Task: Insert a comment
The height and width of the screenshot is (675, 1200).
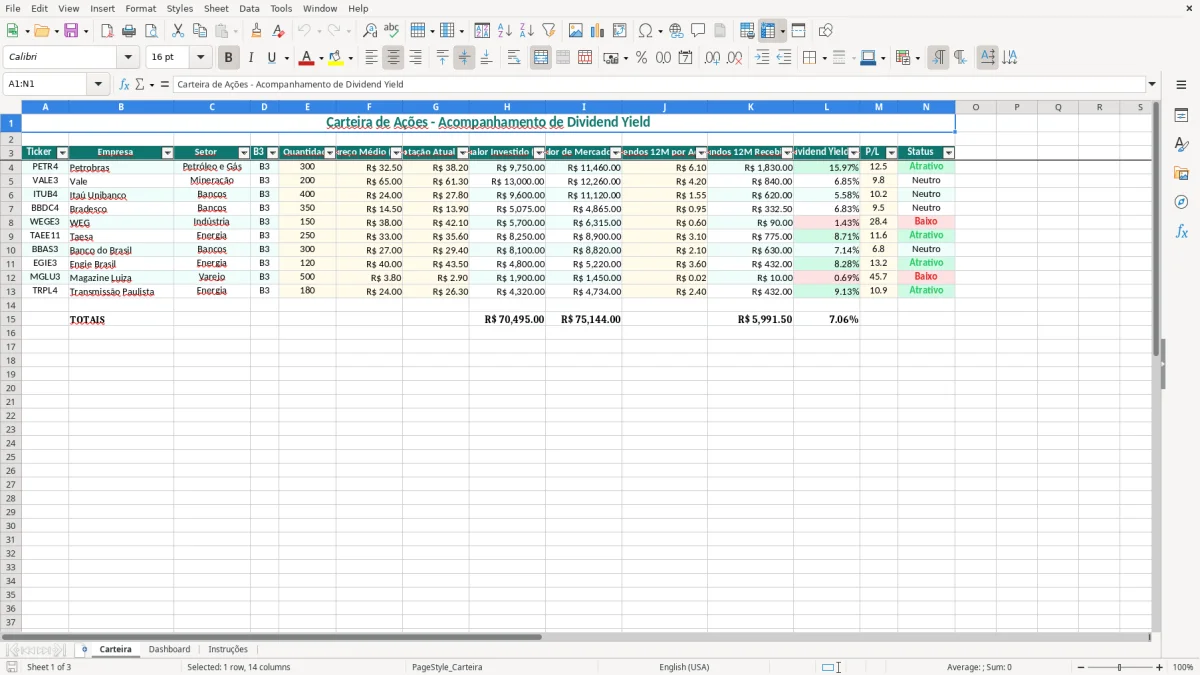Action: coord(698,31)
